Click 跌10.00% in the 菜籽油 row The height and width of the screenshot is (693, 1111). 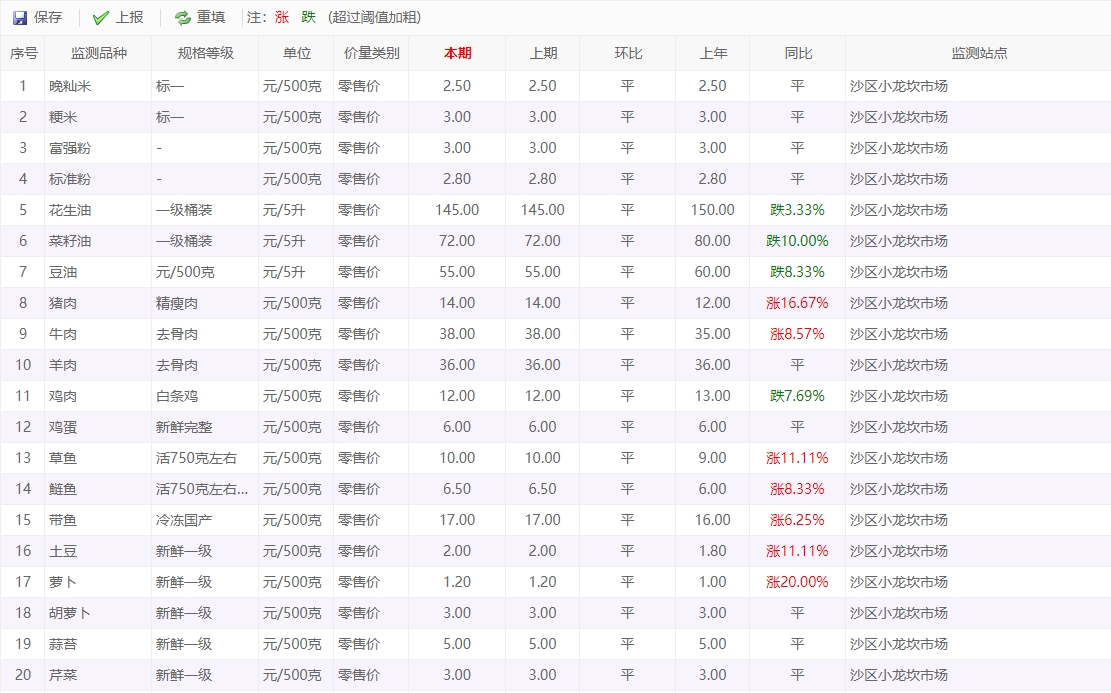pyautogui.click(x=797, y=241)
